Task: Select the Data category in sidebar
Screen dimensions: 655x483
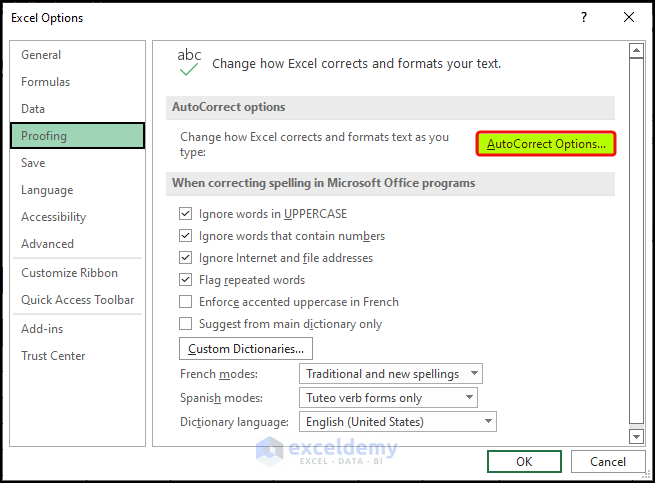Action: point(77,109)
